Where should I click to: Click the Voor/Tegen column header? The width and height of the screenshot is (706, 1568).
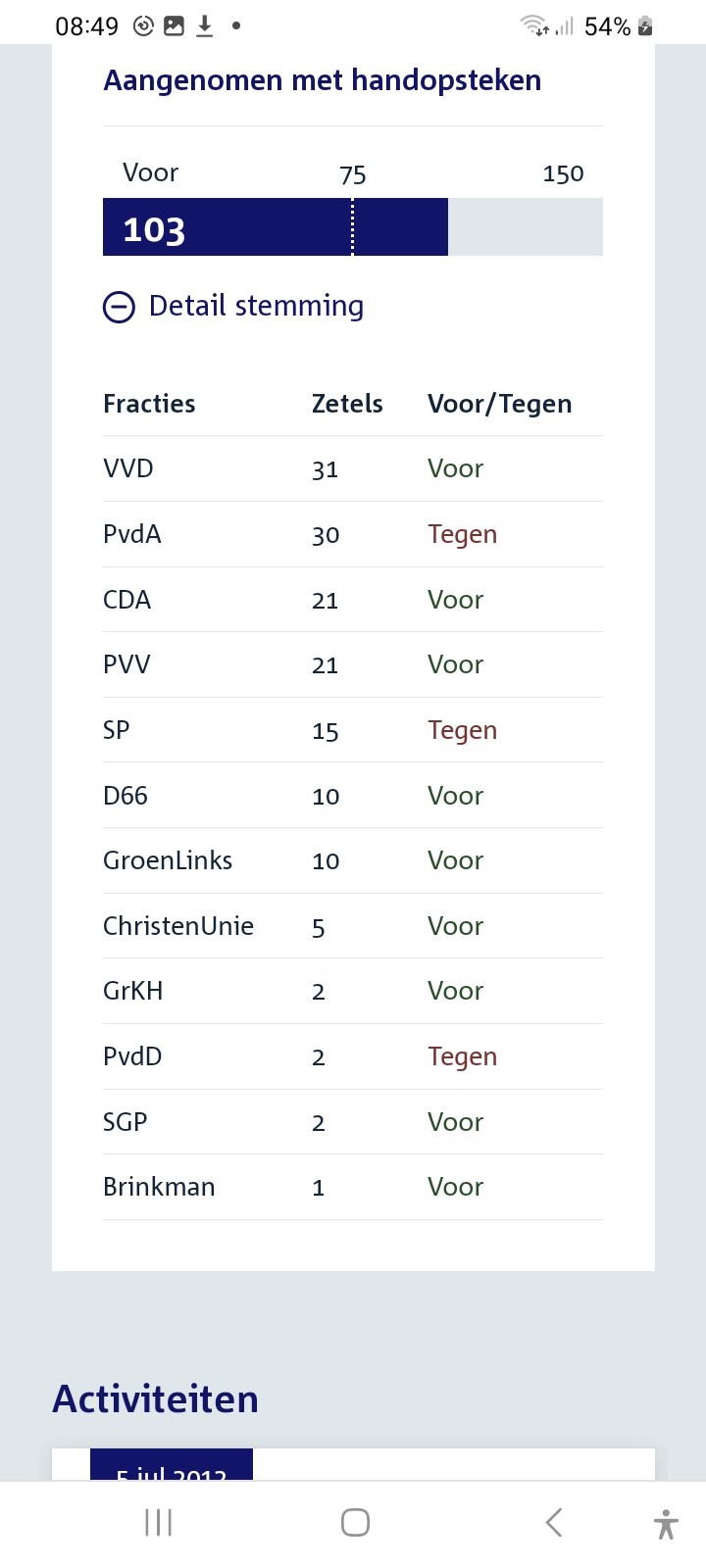coord(499,404)
